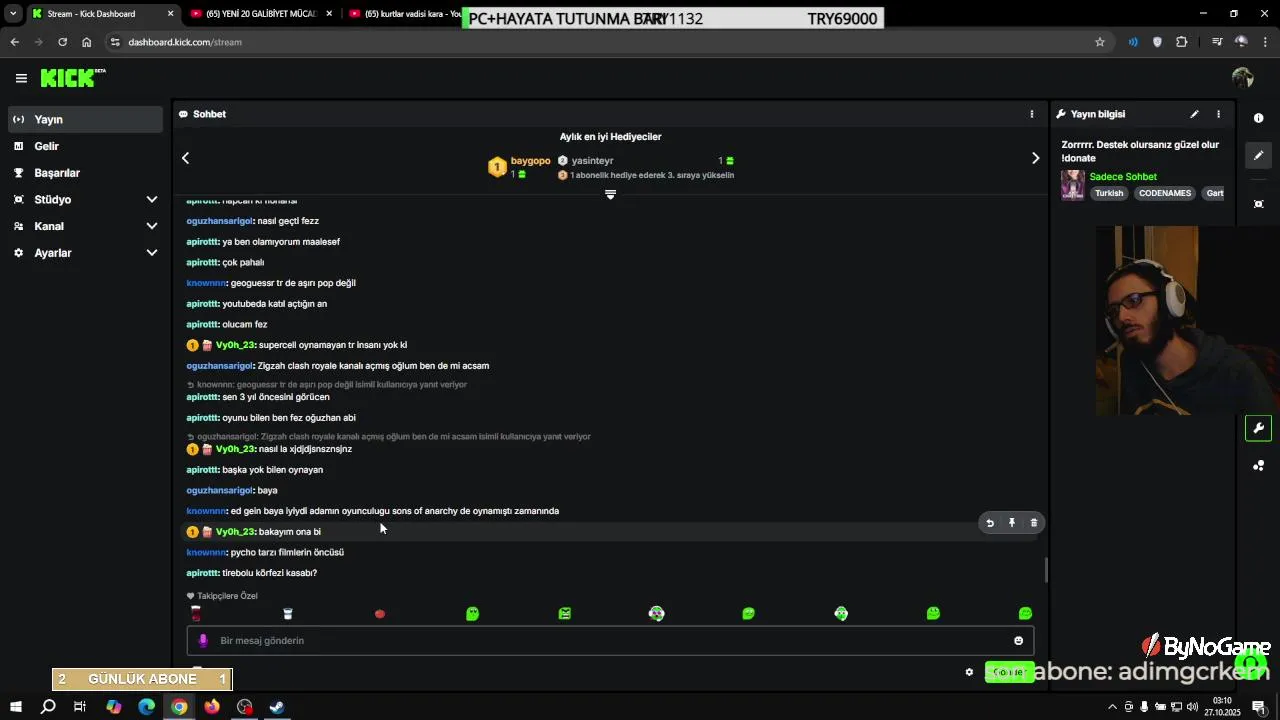Open Windows Start menu

pyautogui.click(x=15, y=707)
